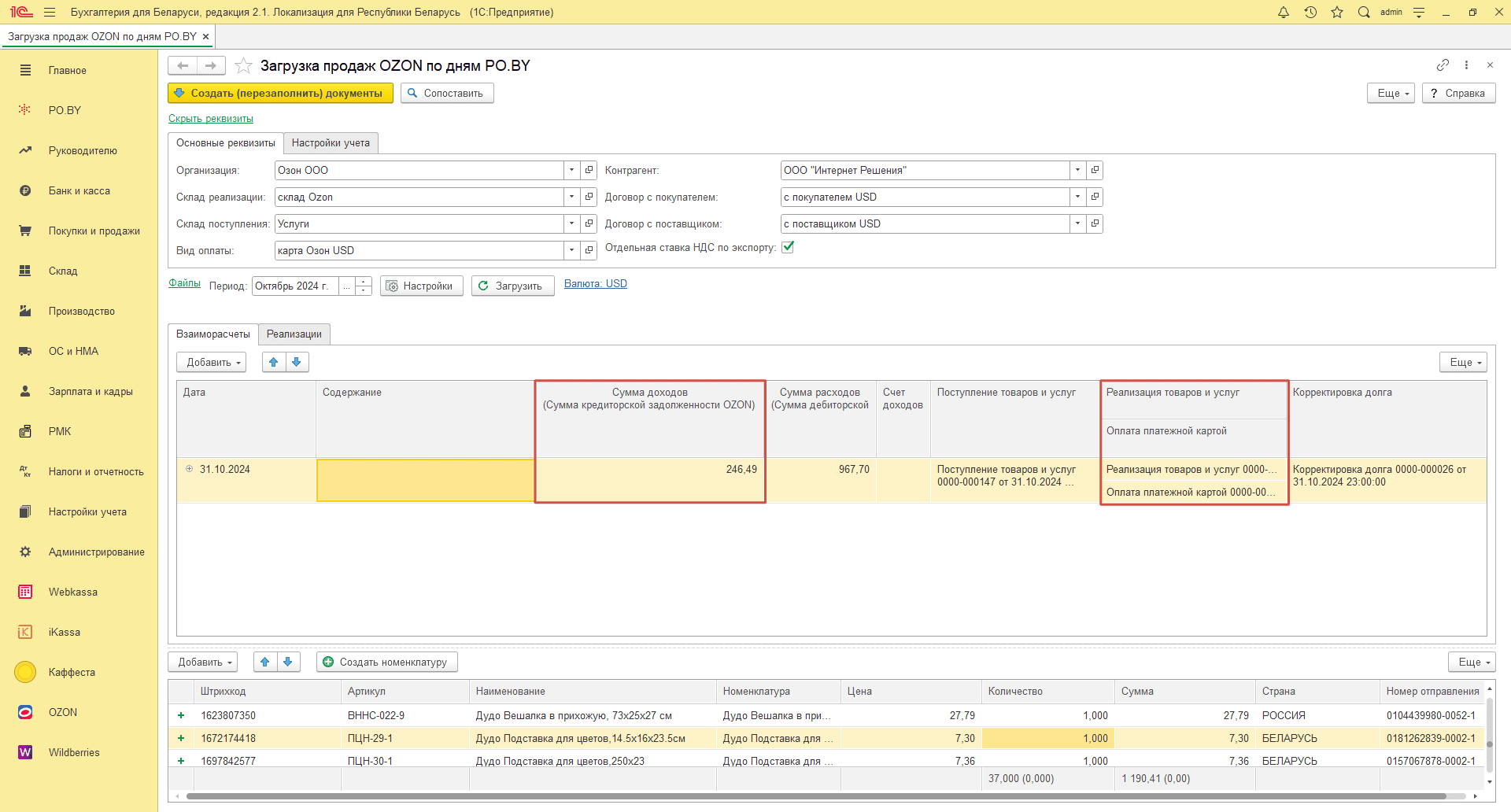Open the Wildberries section
The width and height of the screenshot is (1511, 812).
tap(74, 752)
